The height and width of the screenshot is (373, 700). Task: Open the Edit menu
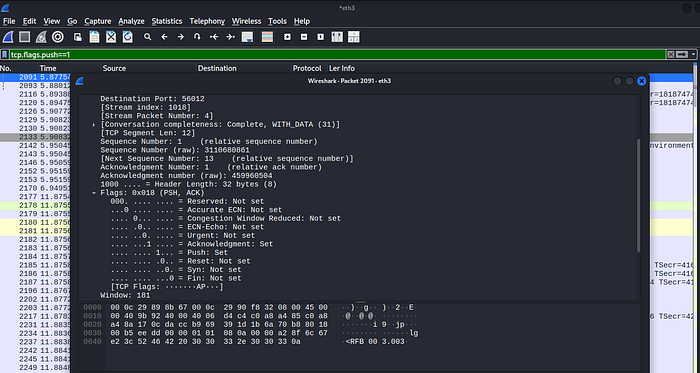click(29, 21)
